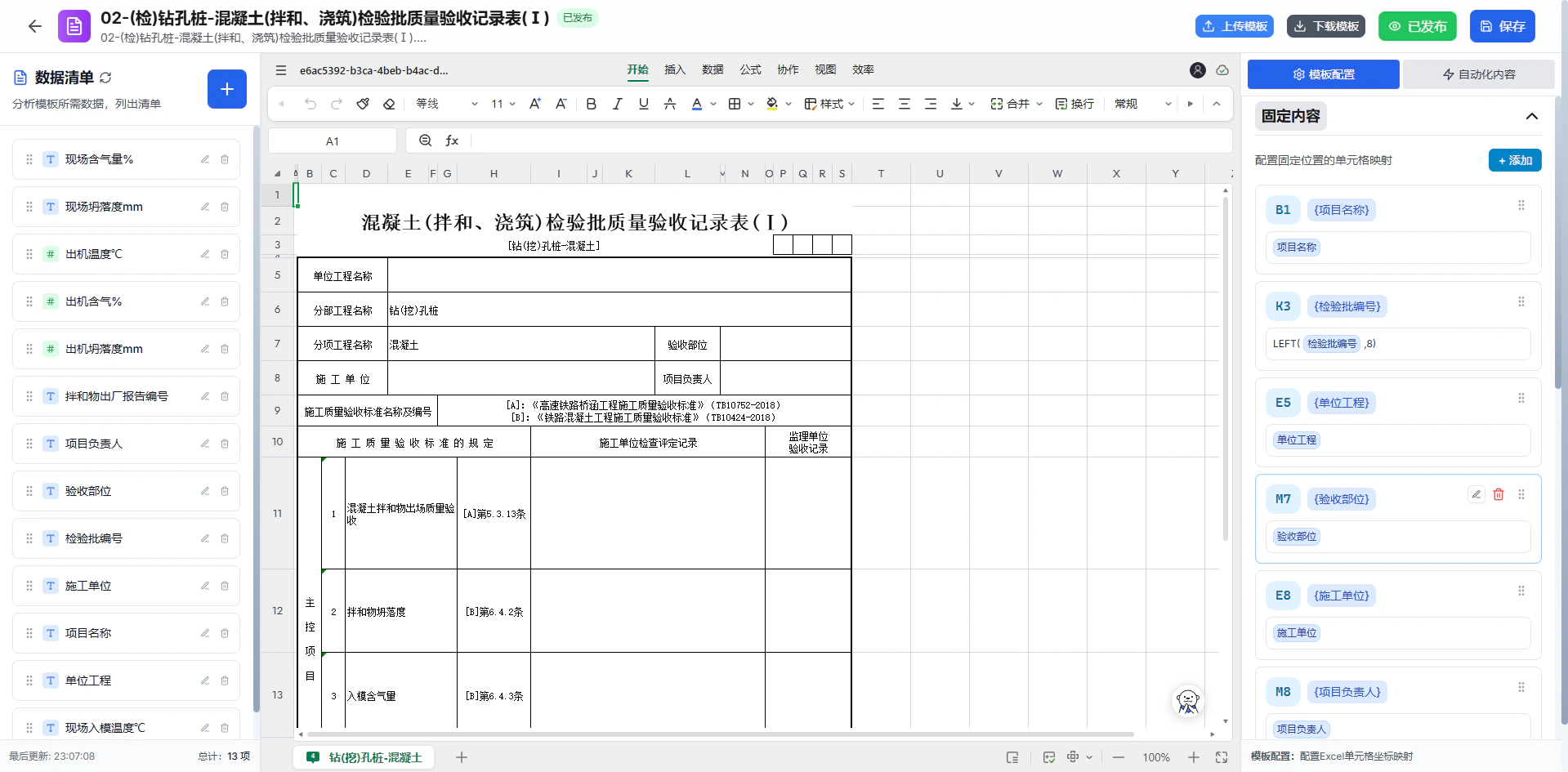The image size is (1568, 772).
Task: Edit the 现场含气量% data item
Action: pos(205,159)
